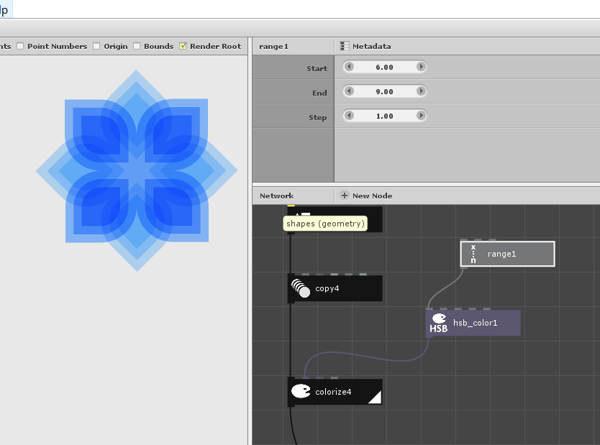Image resolution: width=600 pixels, height=445 pixels.
Task: Click the colorize4 node icon
Action: coord(301,391)
